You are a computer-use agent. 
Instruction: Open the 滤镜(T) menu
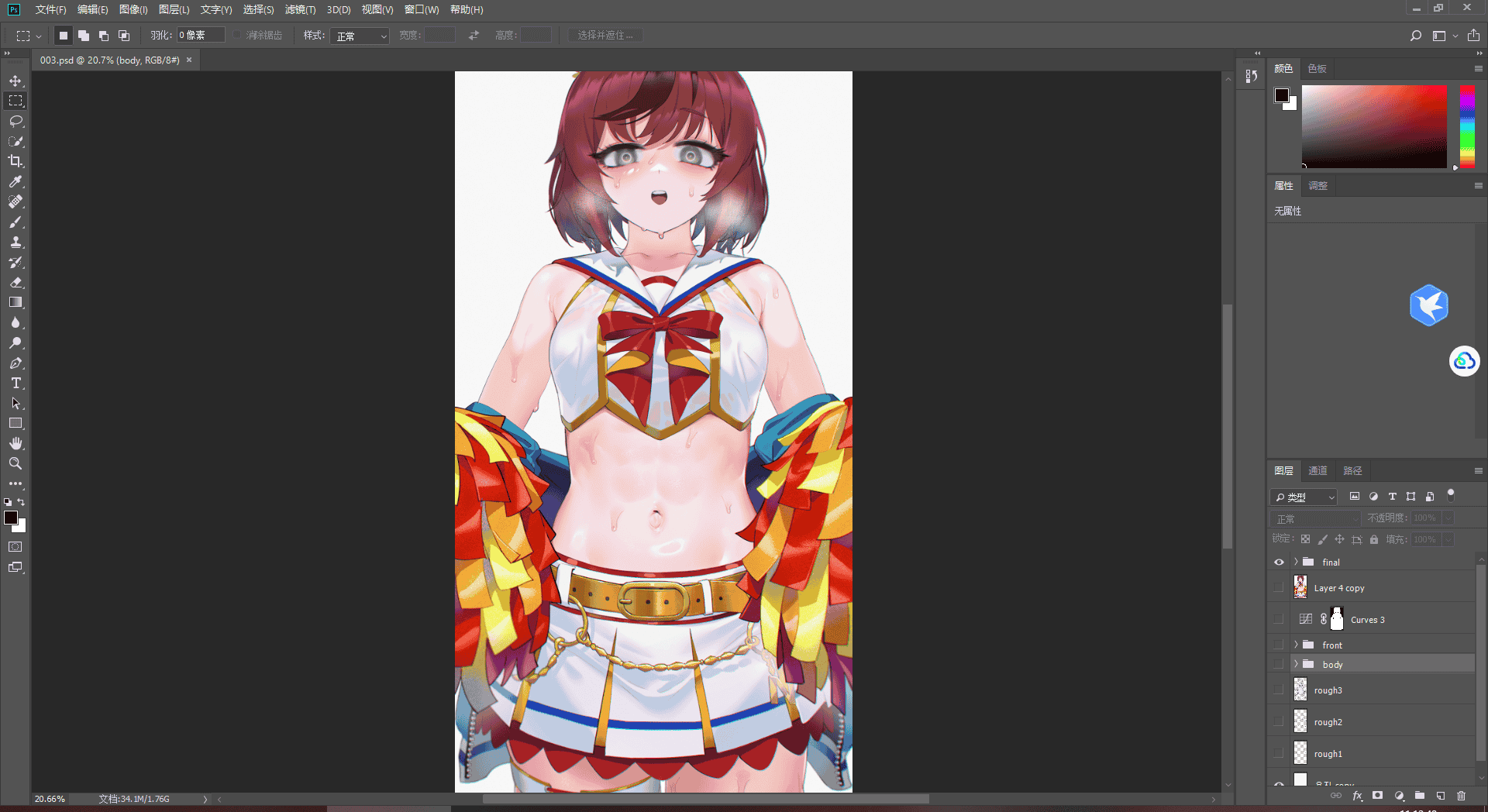pos(300,9)
